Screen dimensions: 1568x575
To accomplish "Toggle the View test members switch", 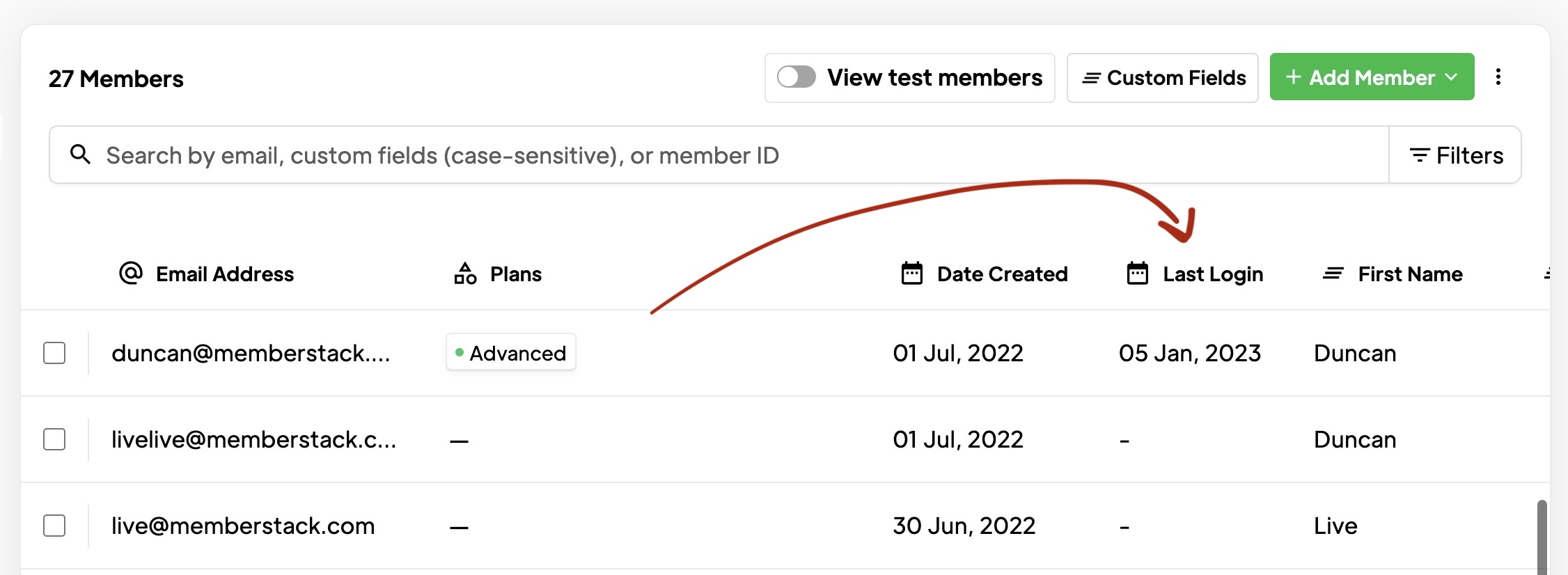I will pos(797,77).
